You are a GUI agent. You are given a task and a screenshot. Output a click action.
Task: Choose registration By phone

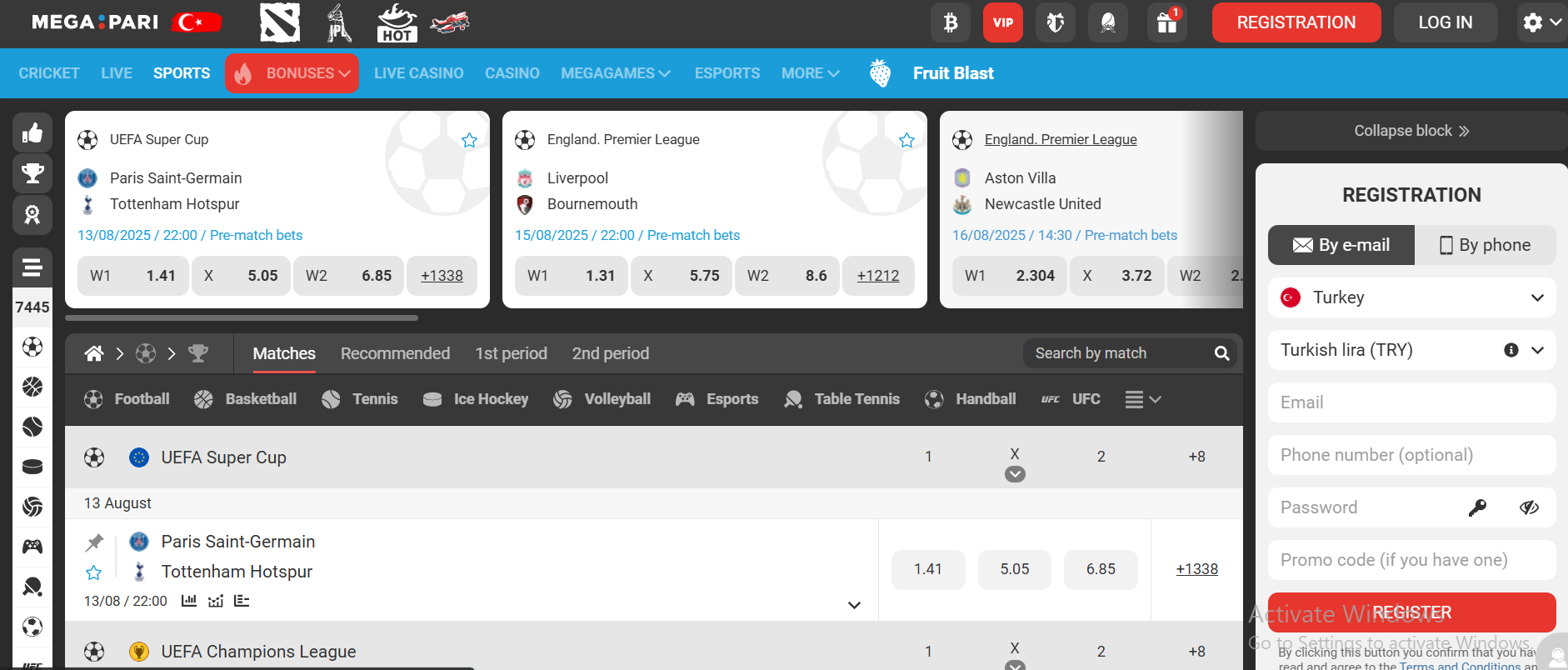[x=1486, y=245]
